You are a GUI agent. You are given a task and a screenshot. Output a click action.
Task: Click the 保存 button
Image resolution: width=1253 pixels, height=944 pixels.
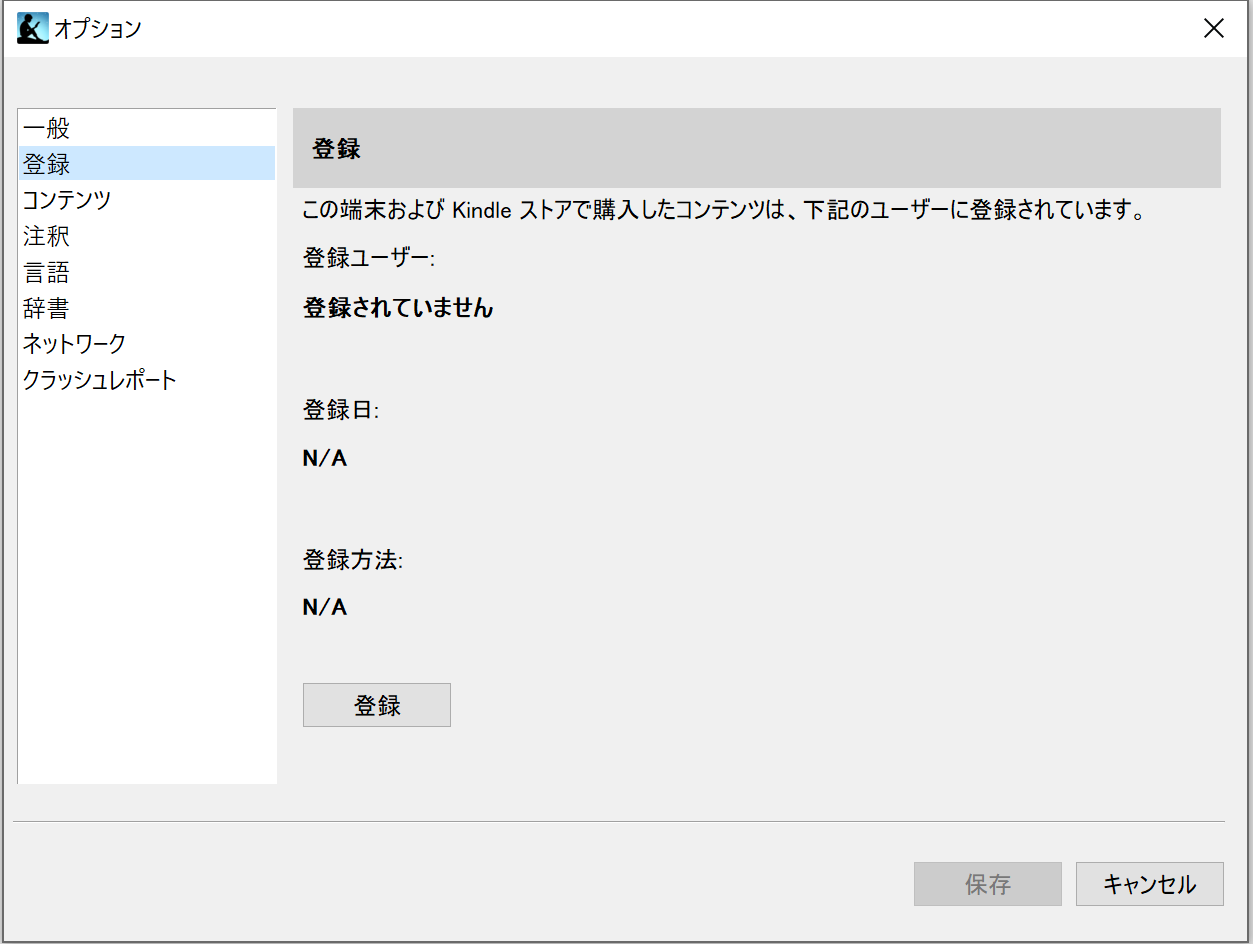[987, 884]
